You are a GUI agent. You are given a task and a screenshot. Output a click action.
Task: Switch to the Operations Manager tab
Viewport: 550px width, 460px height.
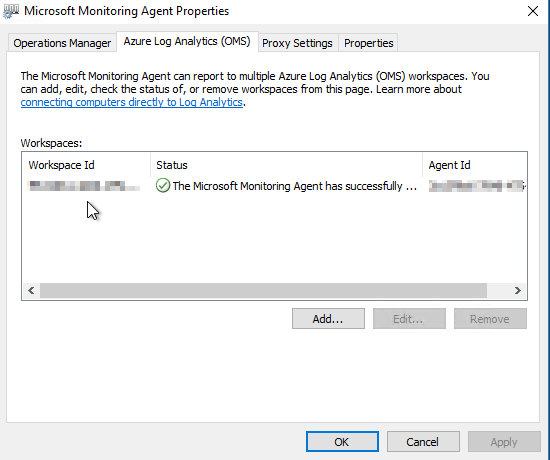pyautogui.click(x=62, y=43)
